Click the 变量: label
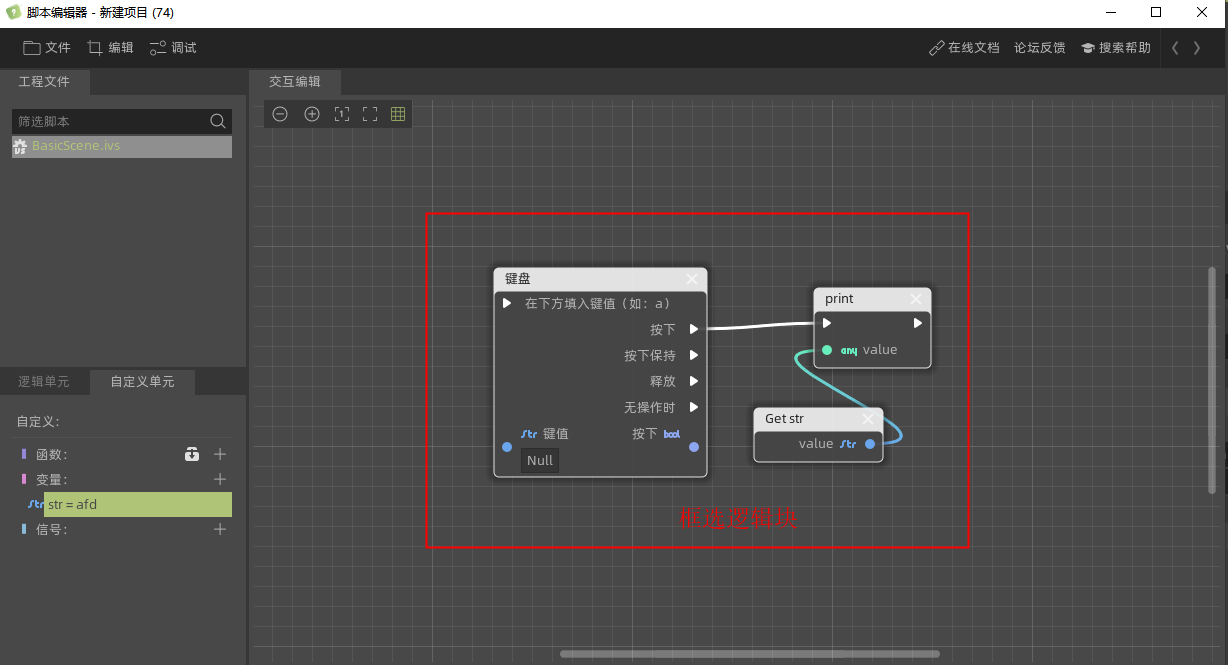 [x=52, y=479]
